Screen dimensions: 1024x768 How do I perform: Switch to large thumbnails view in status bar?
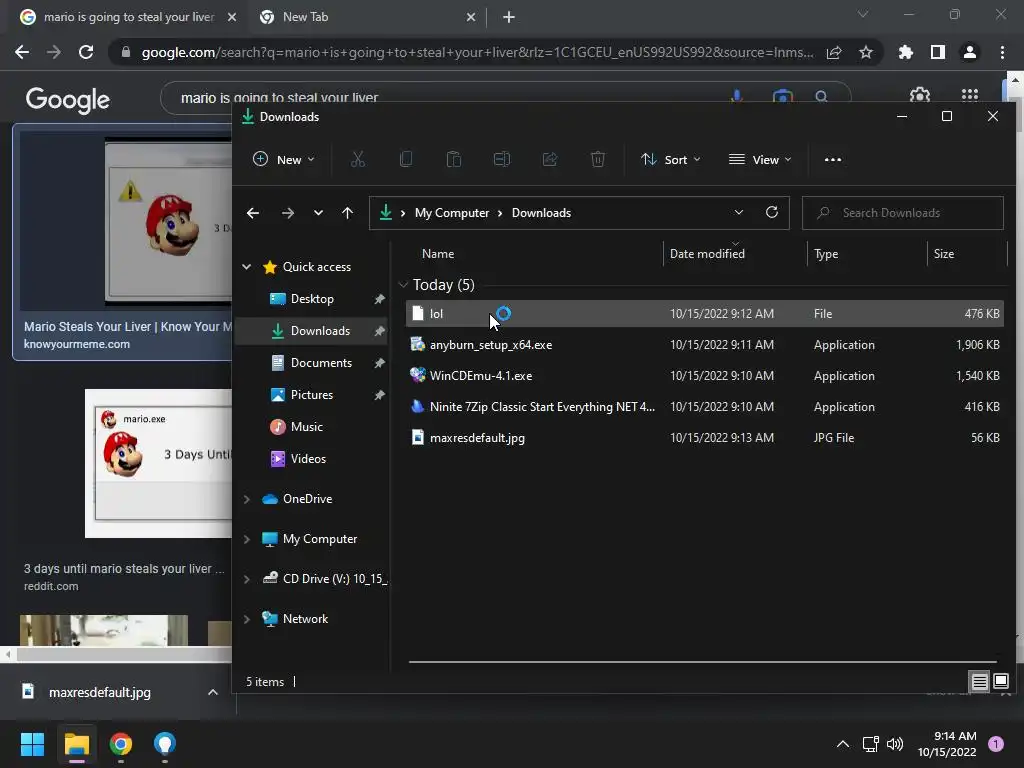(x=1001, y=682)
